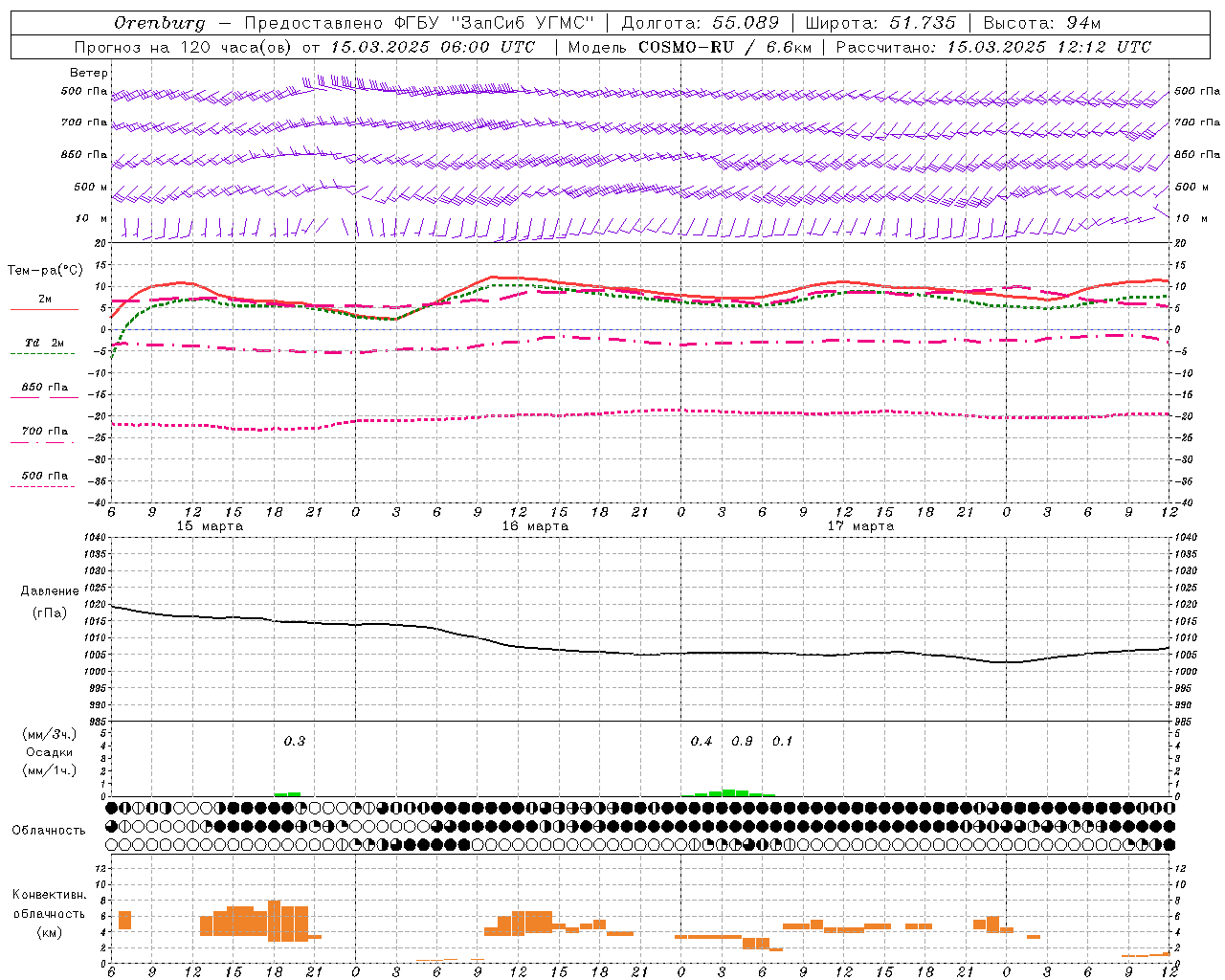Select the 'Предоставлено ФГБУ "ЗапСиб УГМС"' provider text
The width and height of the screenshot is (1225, 980).
click(x=419, y=23)
